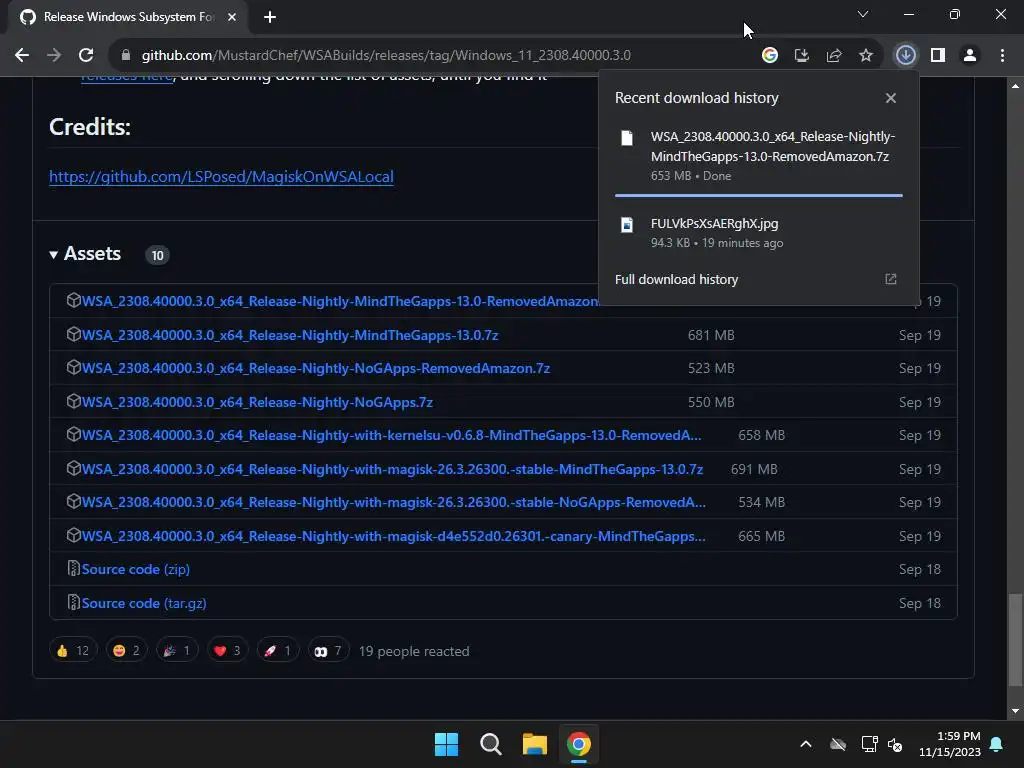This screenshot has height=768, width=1024.
Task: Click muted volume tray icon
Action: pos(895,744)
